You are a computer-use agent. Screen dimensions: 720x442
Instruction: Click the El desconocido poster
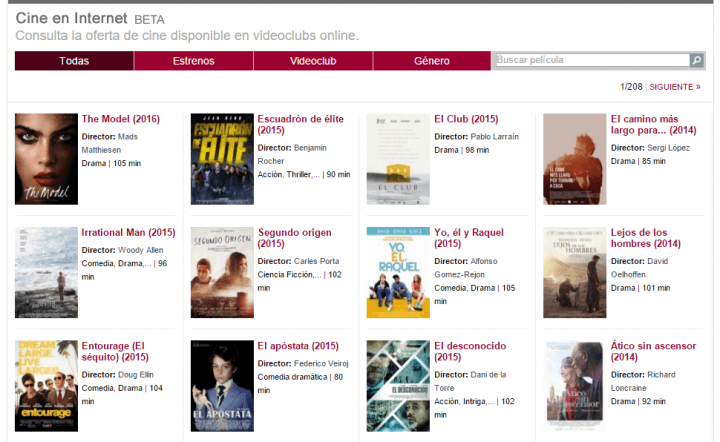pyautogui.click(x=398, y=386)
